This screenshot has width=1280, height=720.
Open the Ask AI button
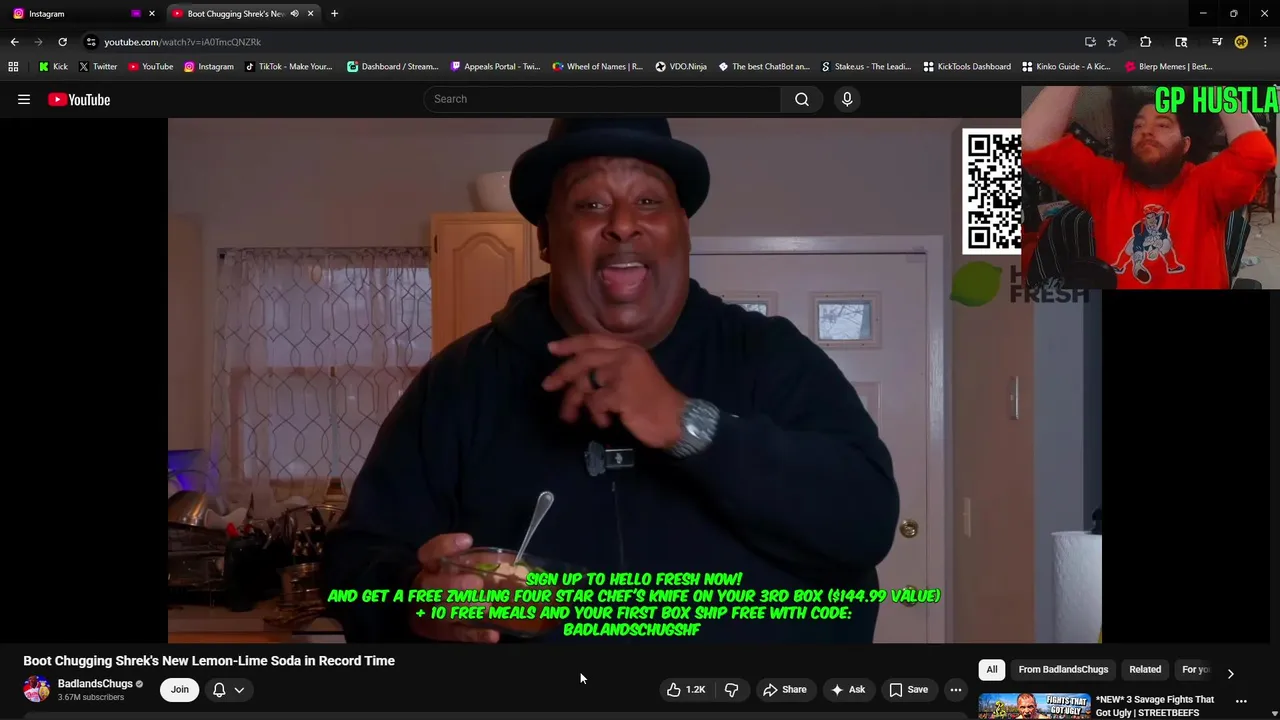pyautogui.click(x=848, y=689)
